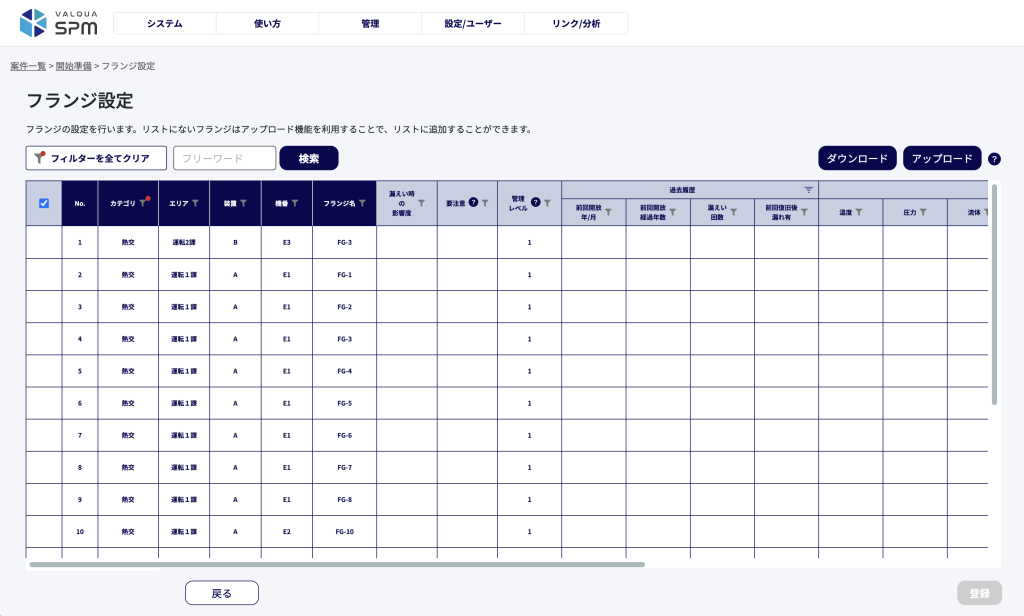Click the 熱交 category cell in row 2
The image size is (1024, 616).
pos(128,274)
